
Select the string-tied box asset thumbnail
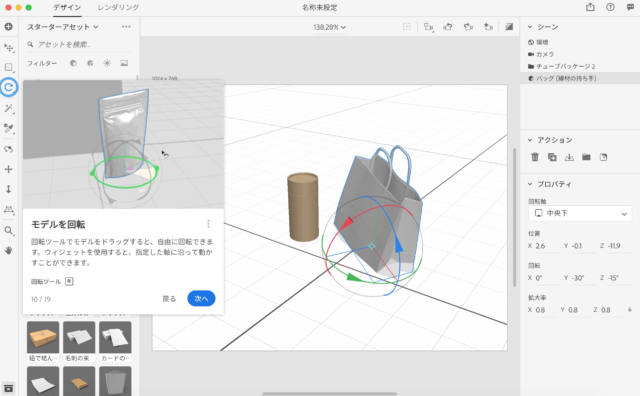click(x=43, y=337)
